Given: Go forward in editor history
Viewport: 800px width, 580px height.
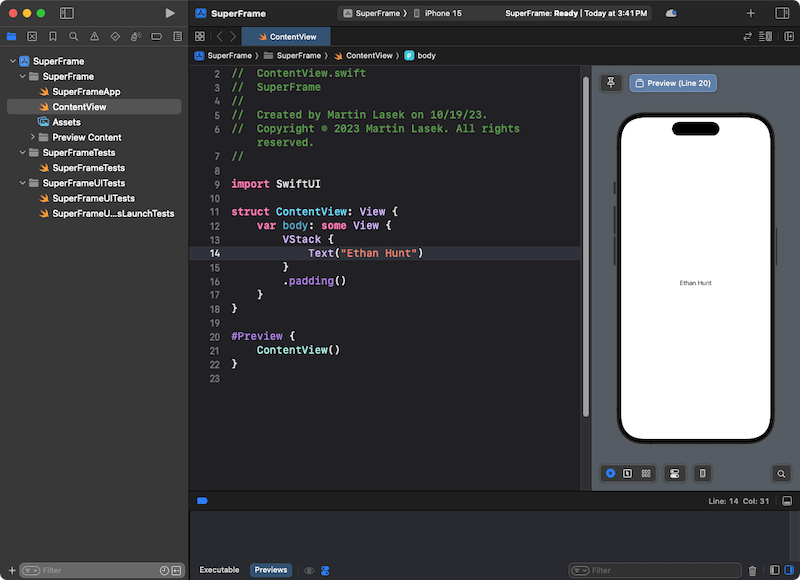Looking at the screenshot, I should (233, 36).
